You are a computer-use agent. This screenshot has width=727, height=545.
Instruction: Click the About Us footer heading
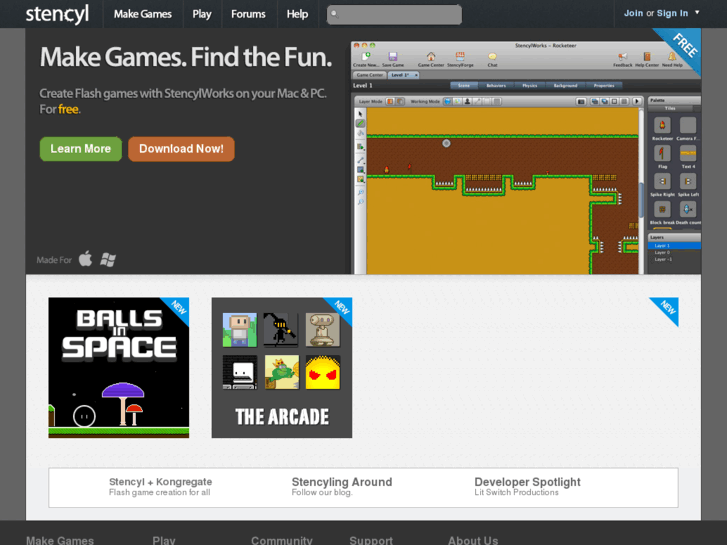click(473, 540)
